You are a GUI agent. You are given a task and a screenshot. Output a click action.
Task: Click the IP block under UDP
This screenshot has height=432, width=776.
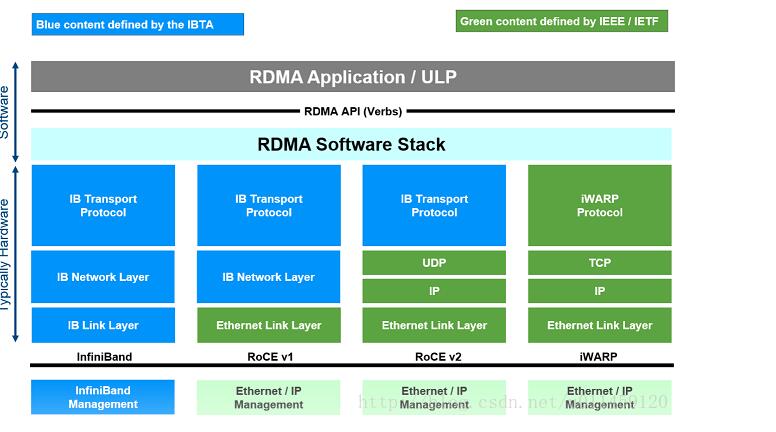pyautogui.click(x=434, y=291)
